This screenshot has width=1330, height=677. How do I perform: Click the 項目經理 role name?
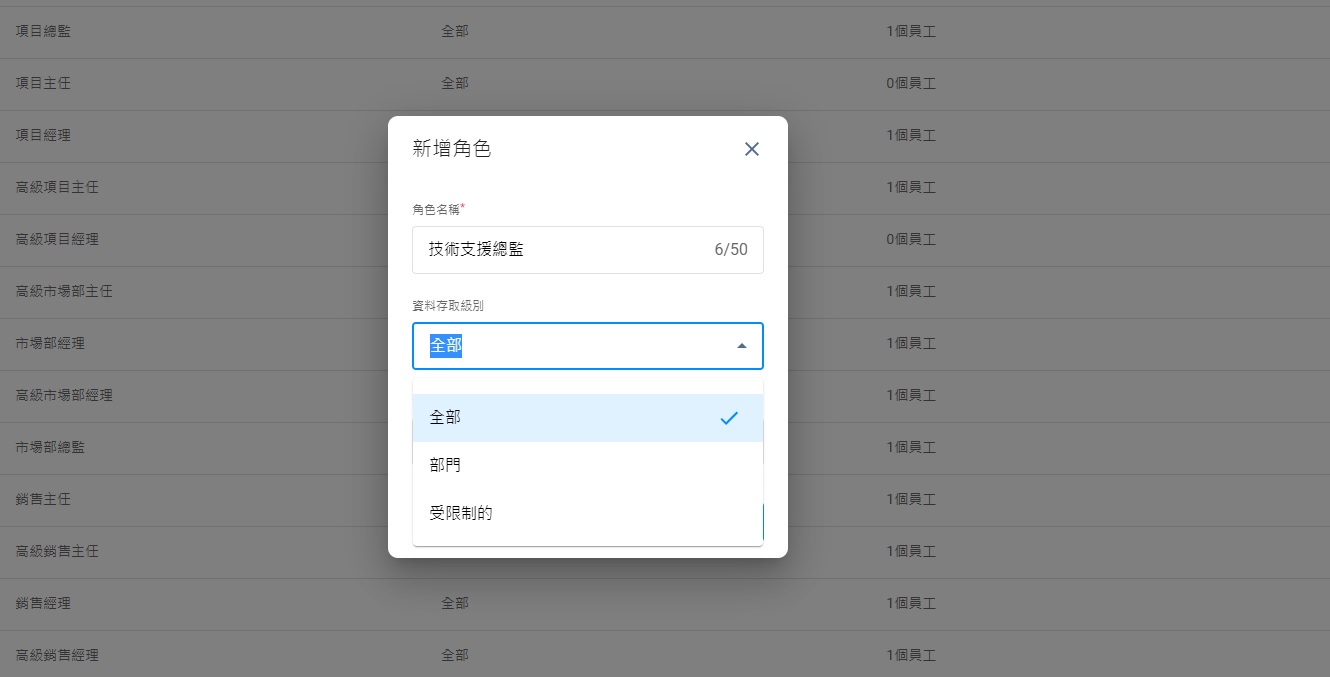[43, 135]
